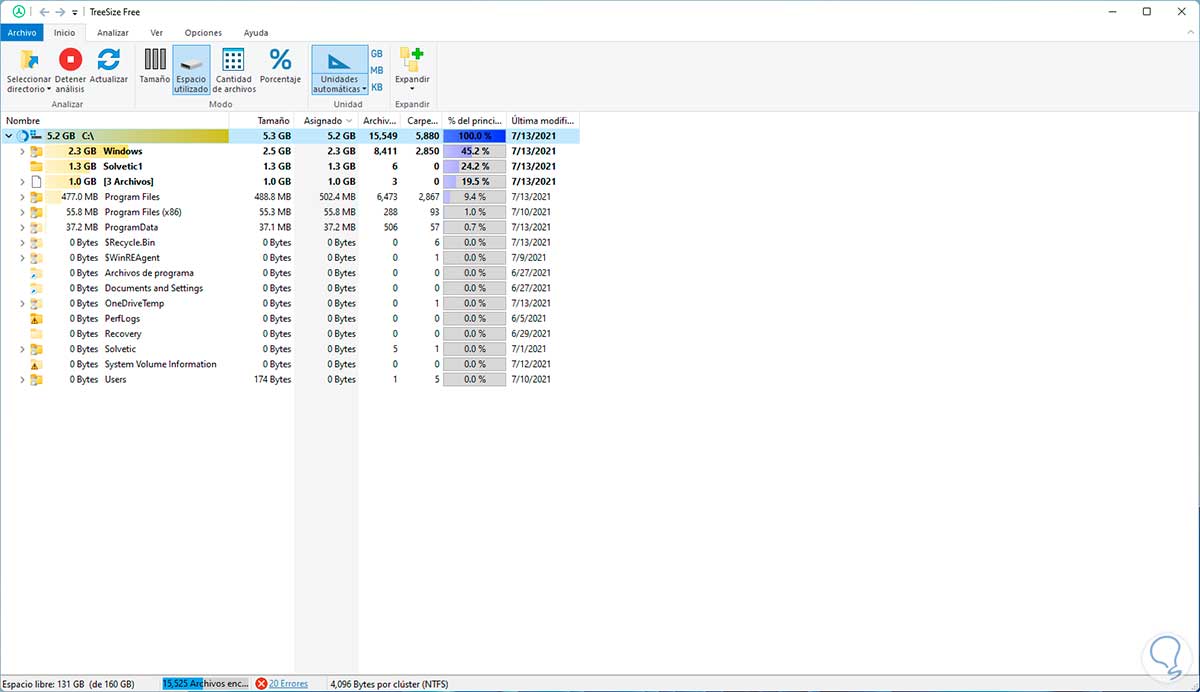Image resolution: width=1200 pixels, height=692 pixels.
Task: Switch to the Analizar tab
Action: pyautogui.click(x=113, y=33)
